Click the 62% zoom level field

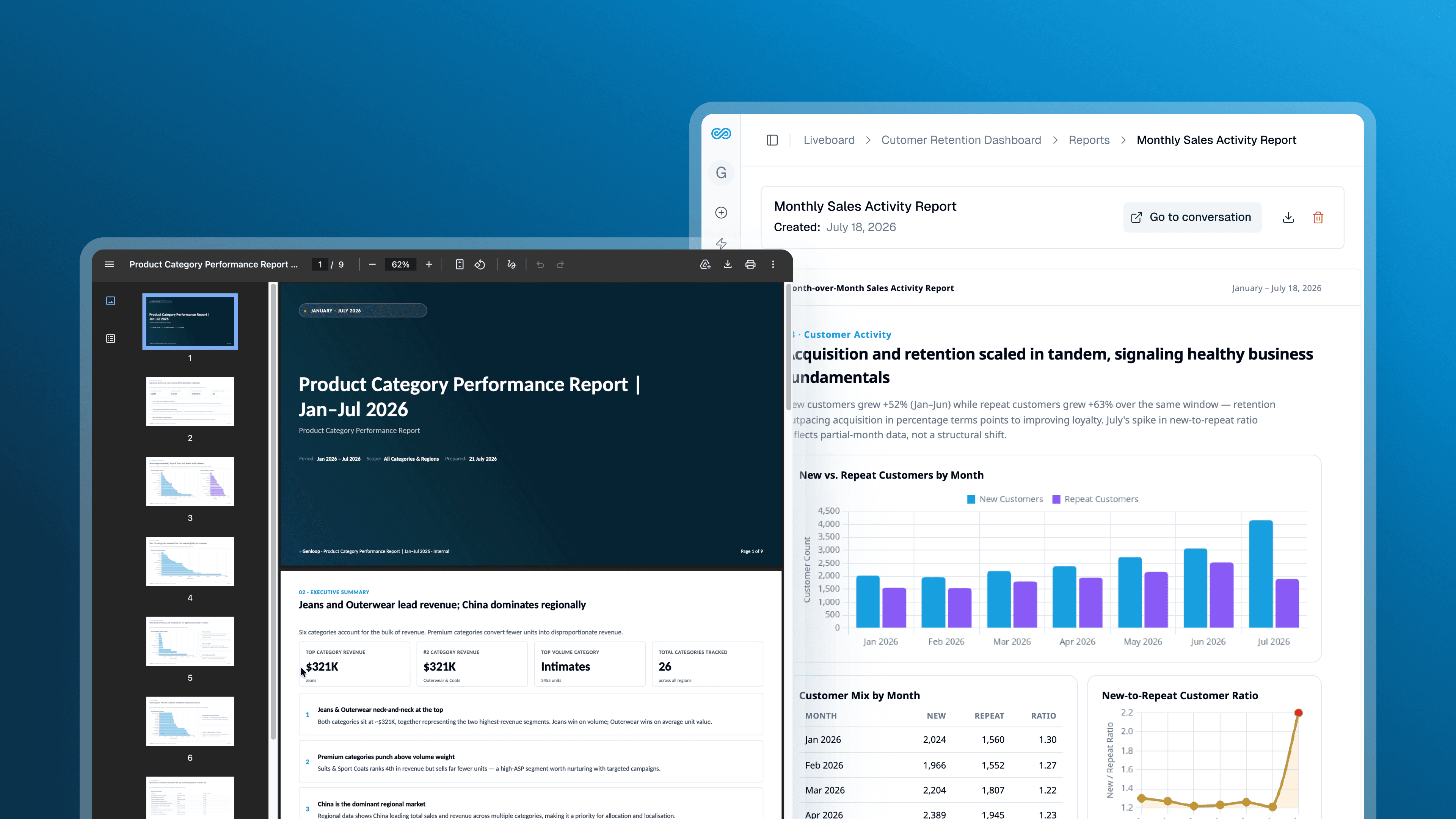[x=400, y=265]
